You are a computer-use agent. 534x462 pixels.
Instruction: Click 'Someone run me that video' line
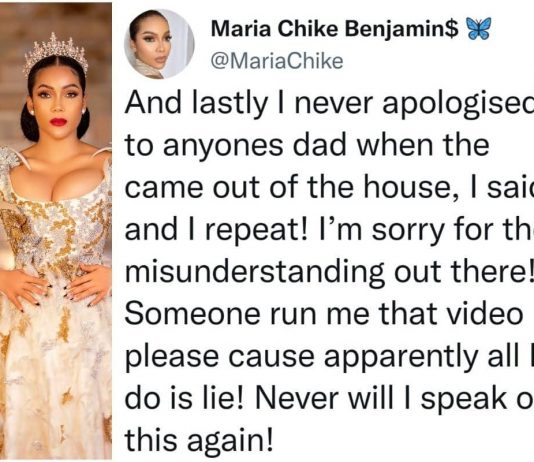click(x=324, y=313)
